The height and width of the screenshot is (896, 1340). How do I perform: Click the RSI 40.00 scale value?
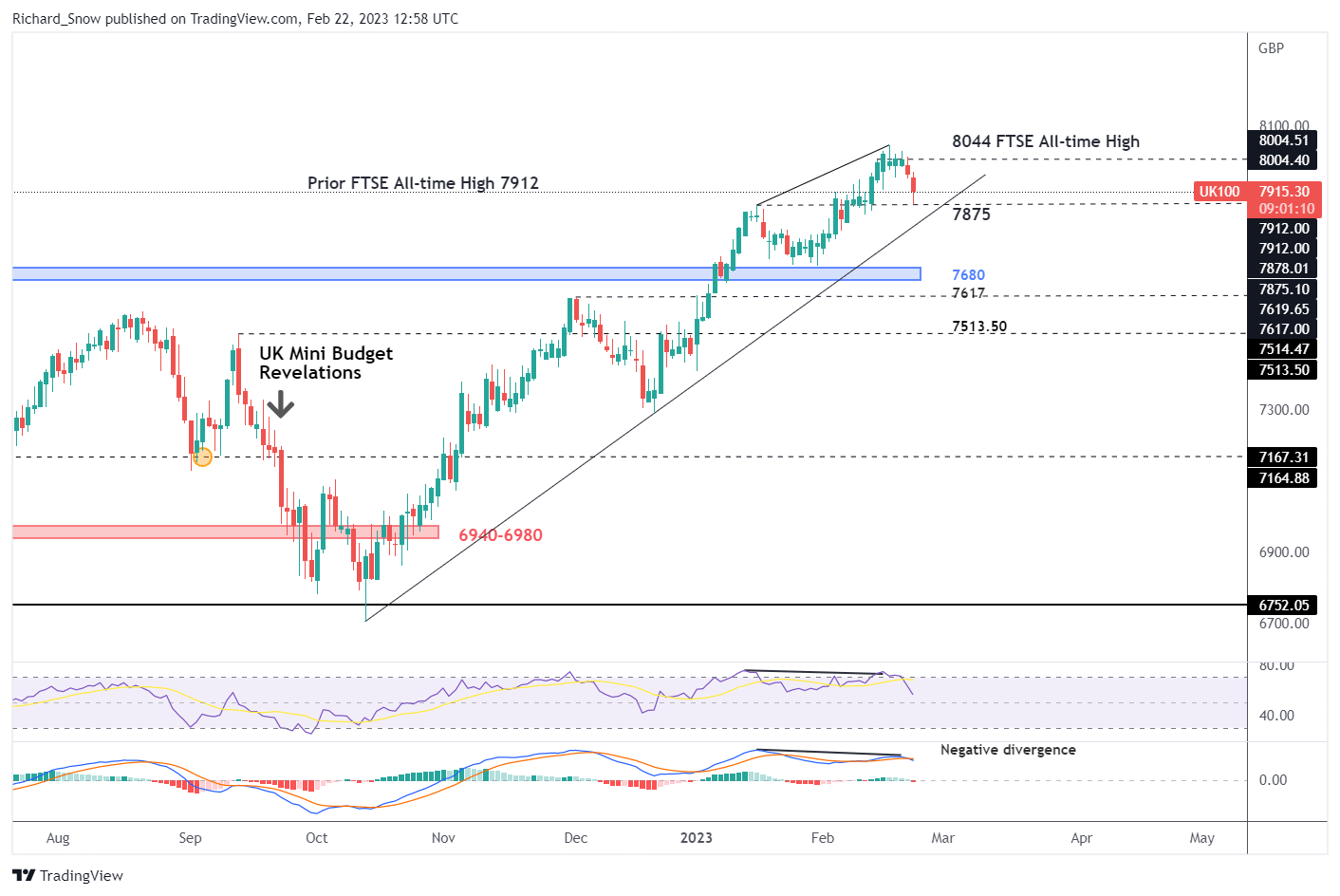coord(1276,716)
